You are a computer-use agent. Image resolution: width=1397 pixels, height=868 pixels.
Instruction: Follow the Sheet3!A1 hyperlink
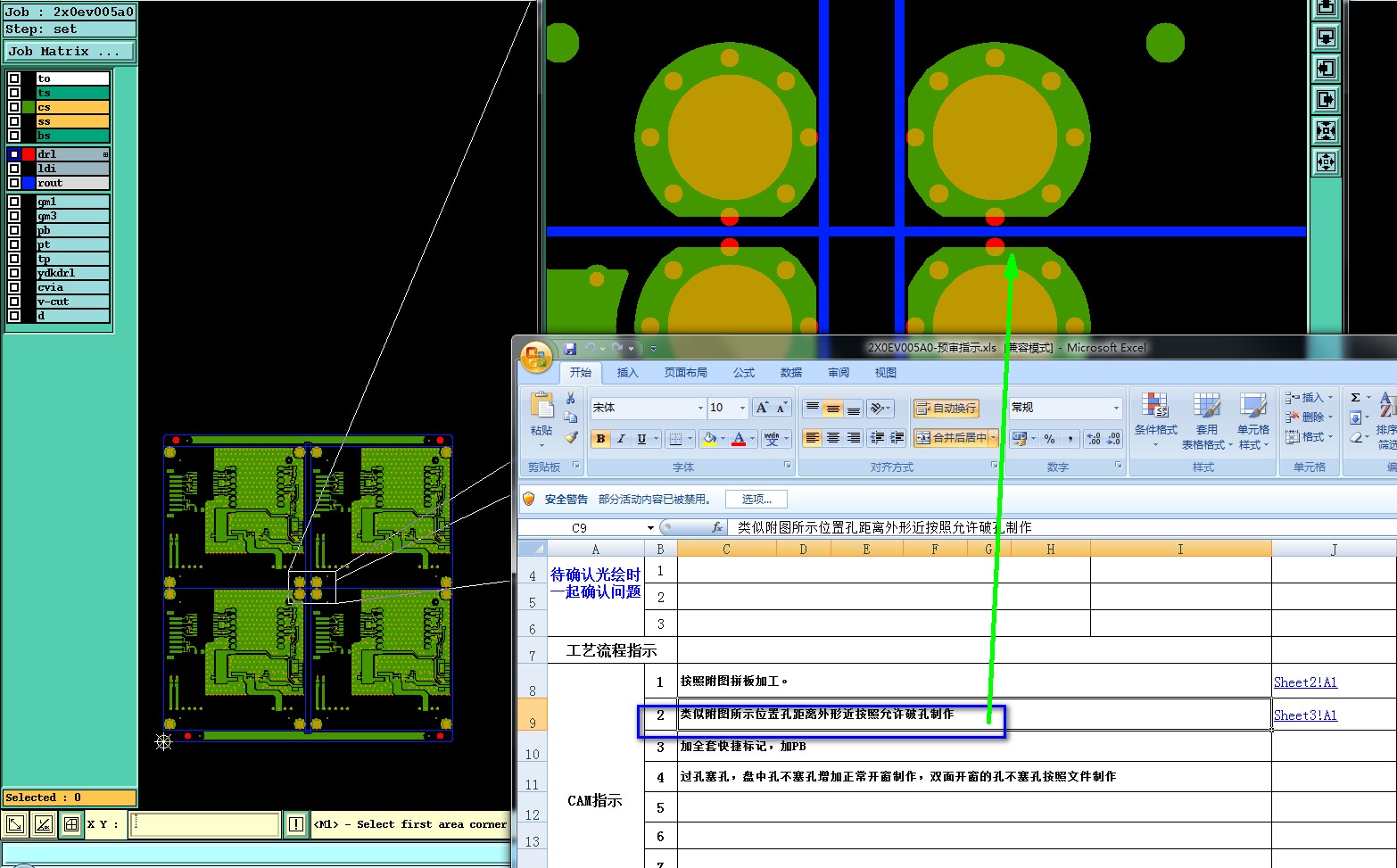coord(1305,715)
